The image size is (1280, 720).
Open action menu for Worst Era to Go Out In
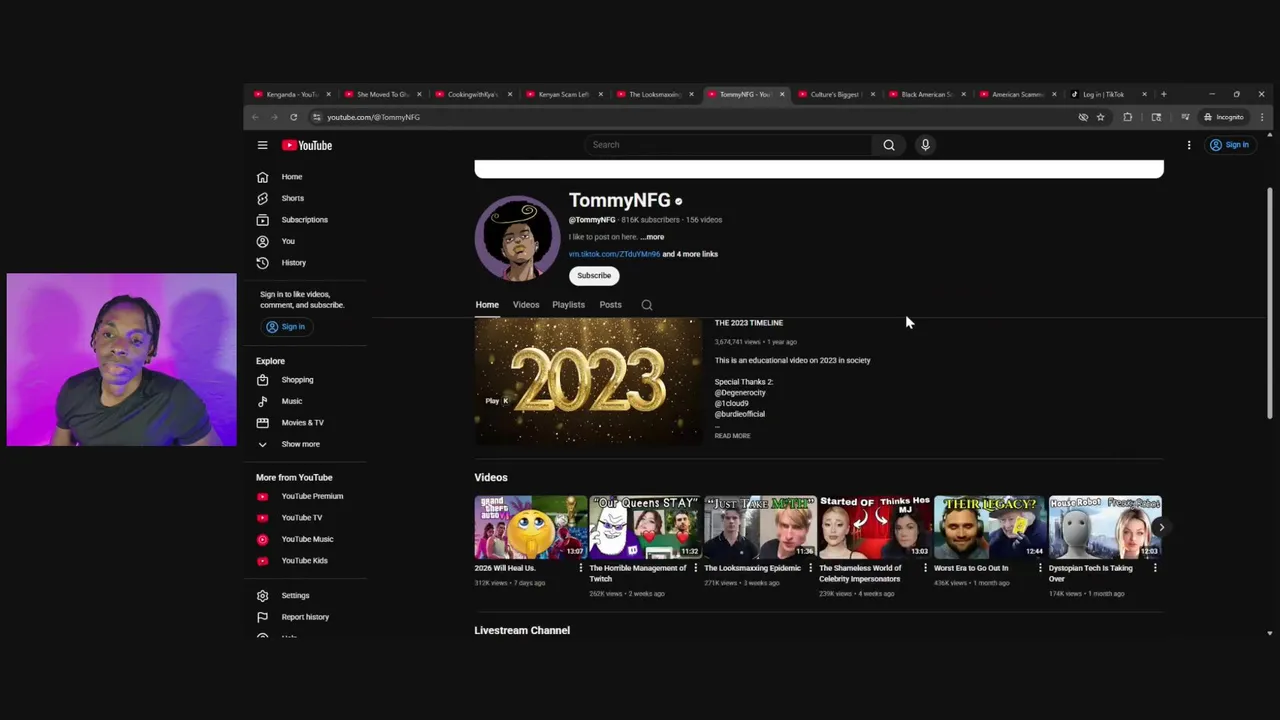click(x=1040, y=568)
